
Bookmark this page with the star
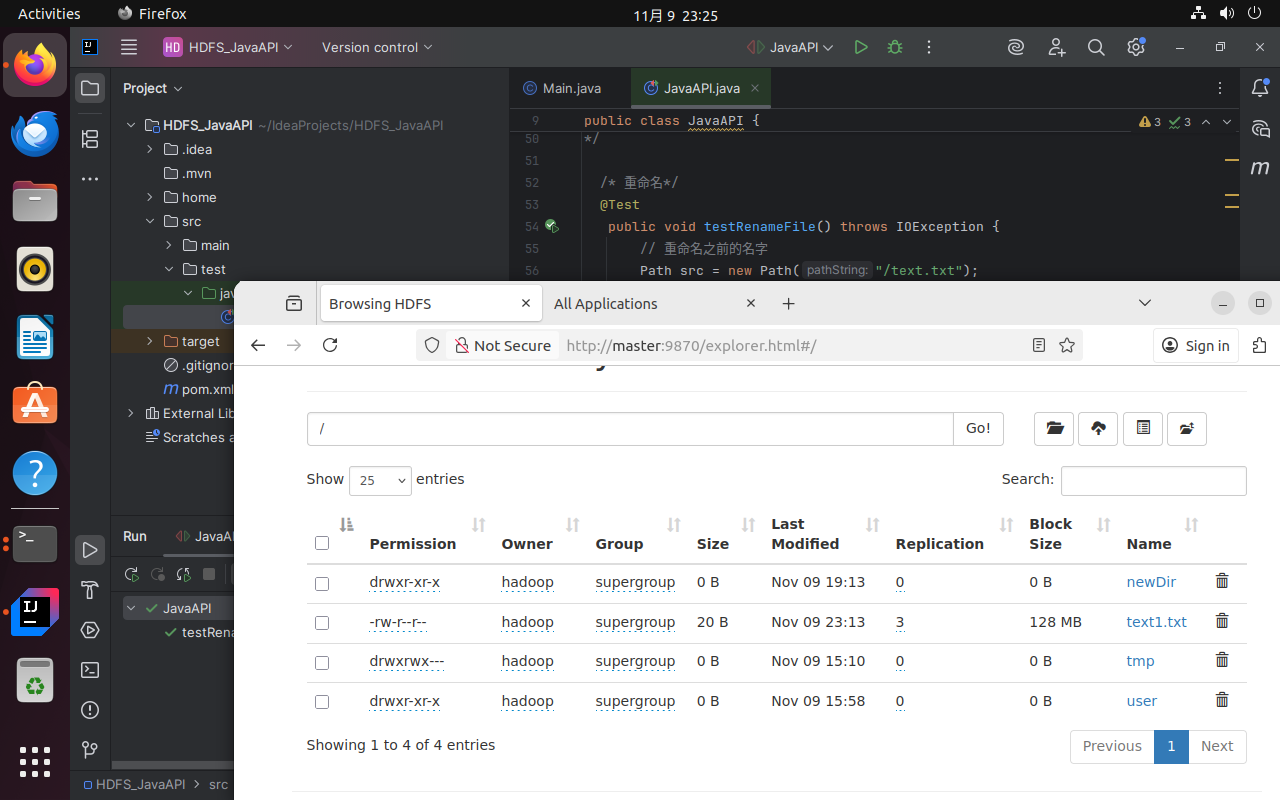1067,345
